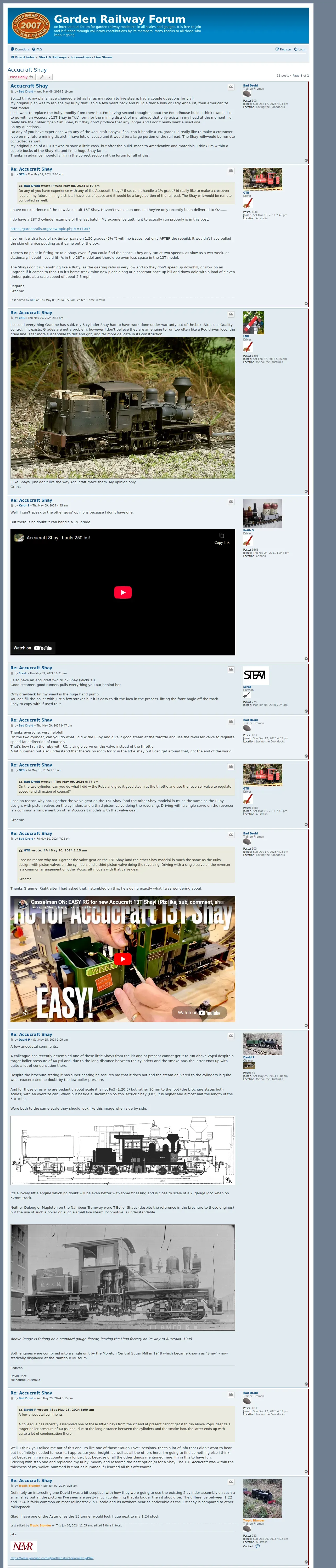This screenshot has height=1568, width=336.
Task: Quote Bad Droid's post dated May 29
Action: (x=231, y=1394)
